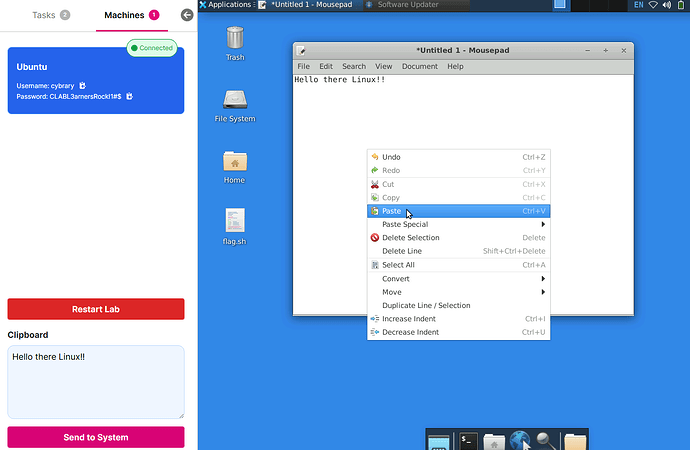The image size is (690, 450).
Task: Select the flag.sh file icon
Action: (x=234, y=222)
